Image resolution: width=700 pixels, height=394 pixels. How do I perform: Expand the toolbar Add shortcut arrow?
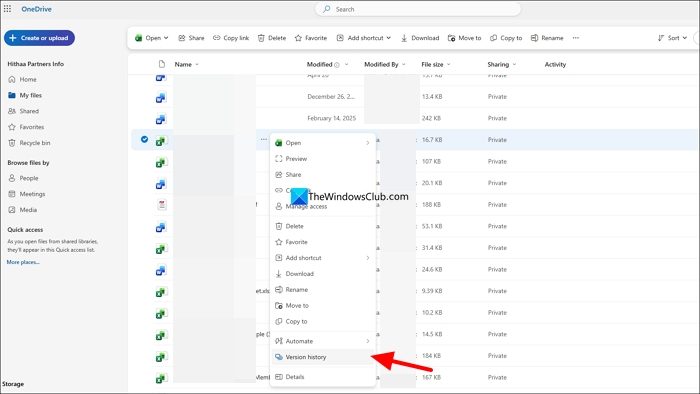(388, 38)
